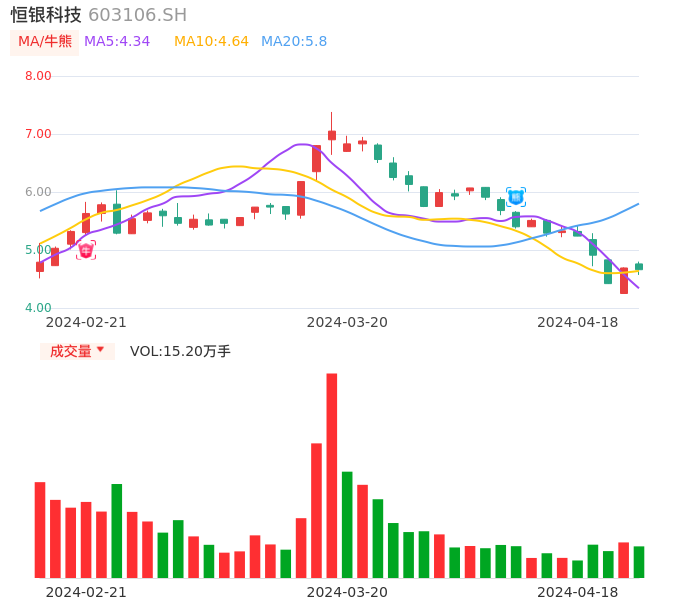Click the 4.00 price axis label
The width and height of the screenshot is (686, 606).
click(38, 308)
